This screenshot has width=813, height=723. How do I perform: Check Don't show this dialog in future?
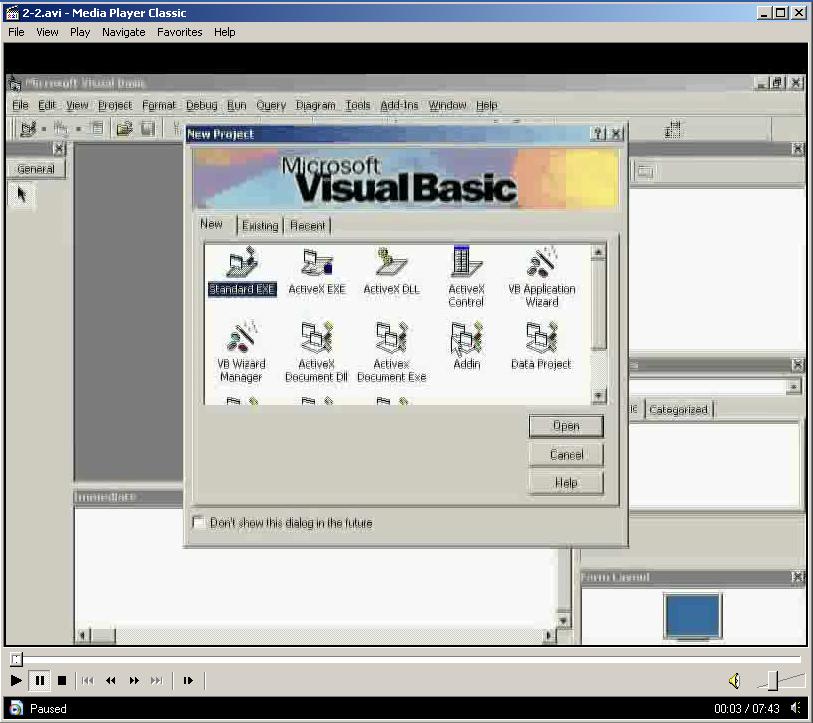198,523
